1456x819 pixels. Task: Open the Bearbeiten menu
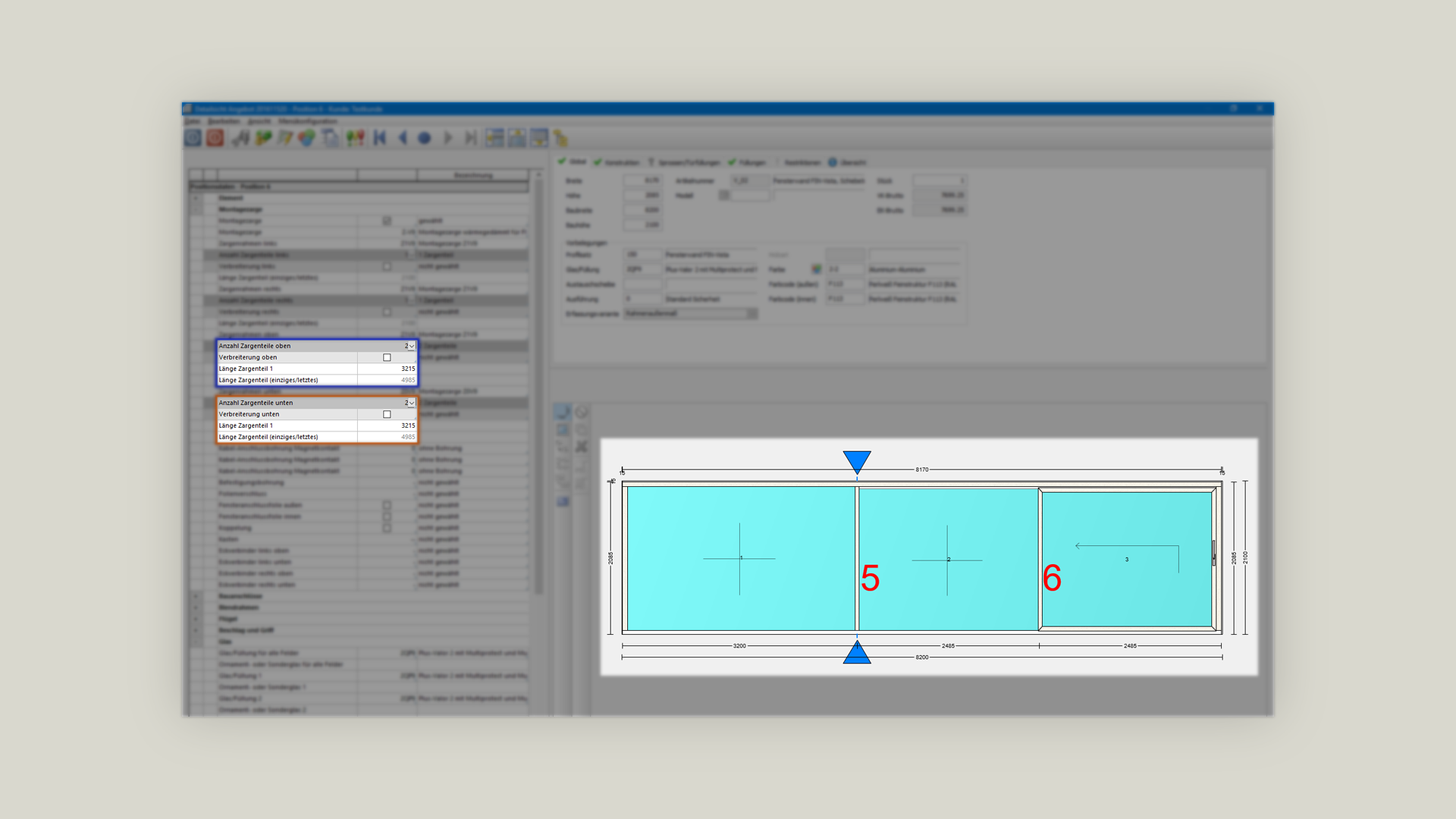pyautogui.click(x=224, y=121)
